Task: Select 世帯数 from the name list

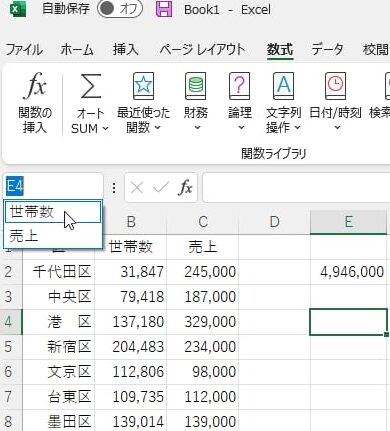Action: point(53,212)
